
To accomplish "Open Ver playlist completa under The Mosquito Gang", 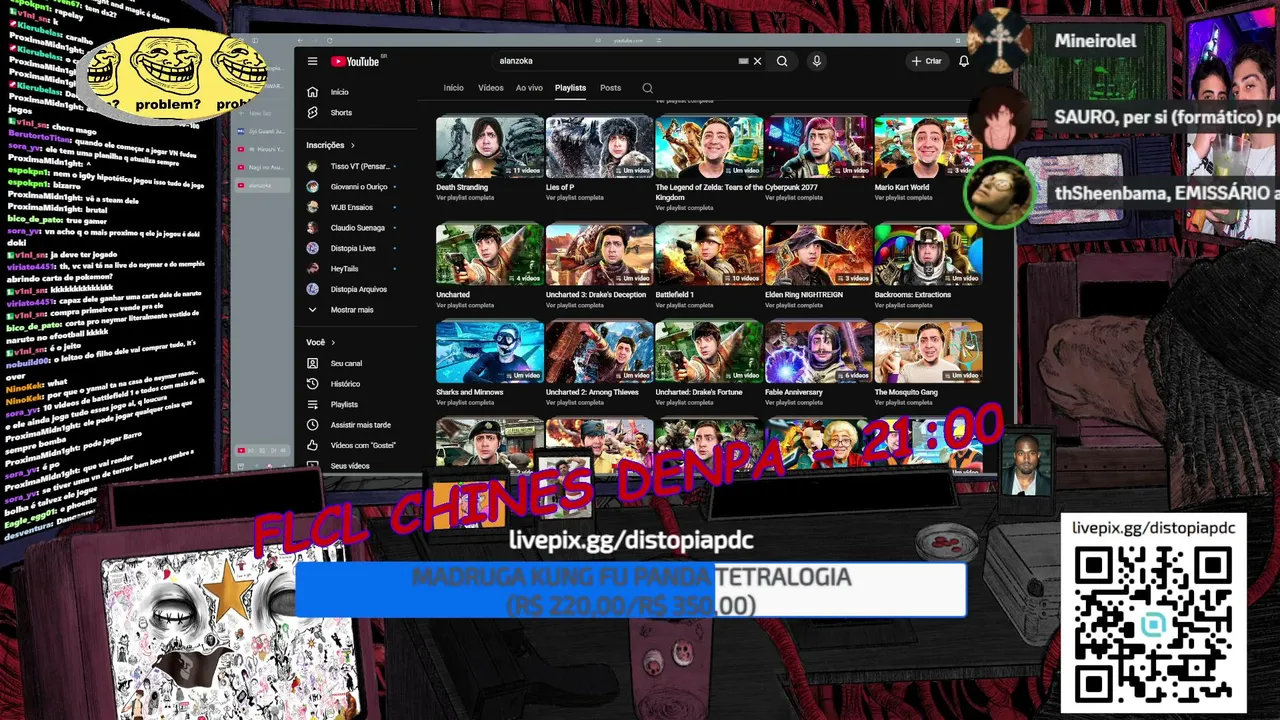I will 903,402.
